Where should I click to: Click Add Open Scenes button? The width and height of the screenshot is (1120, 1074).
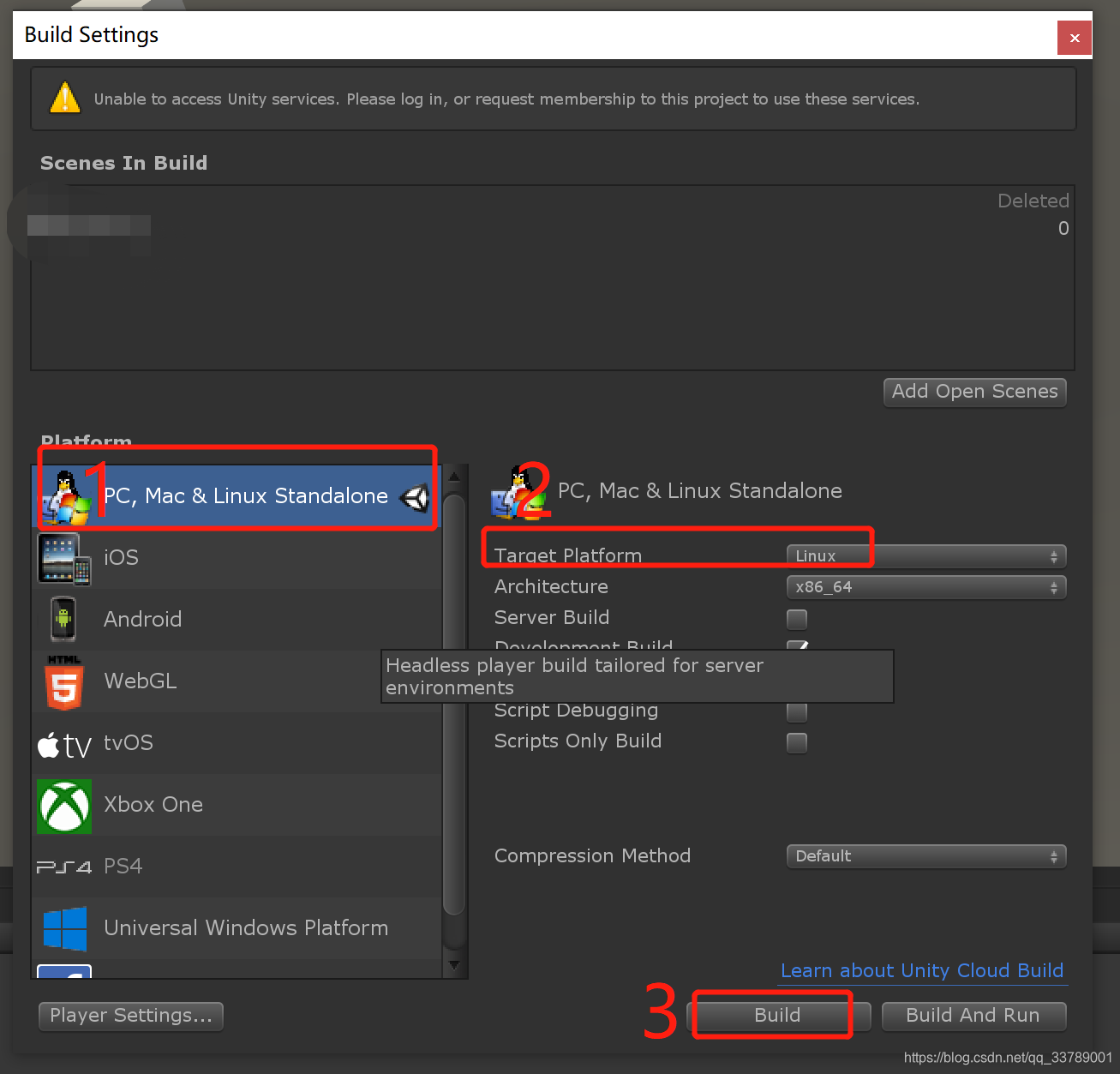[x=975, y=393]
